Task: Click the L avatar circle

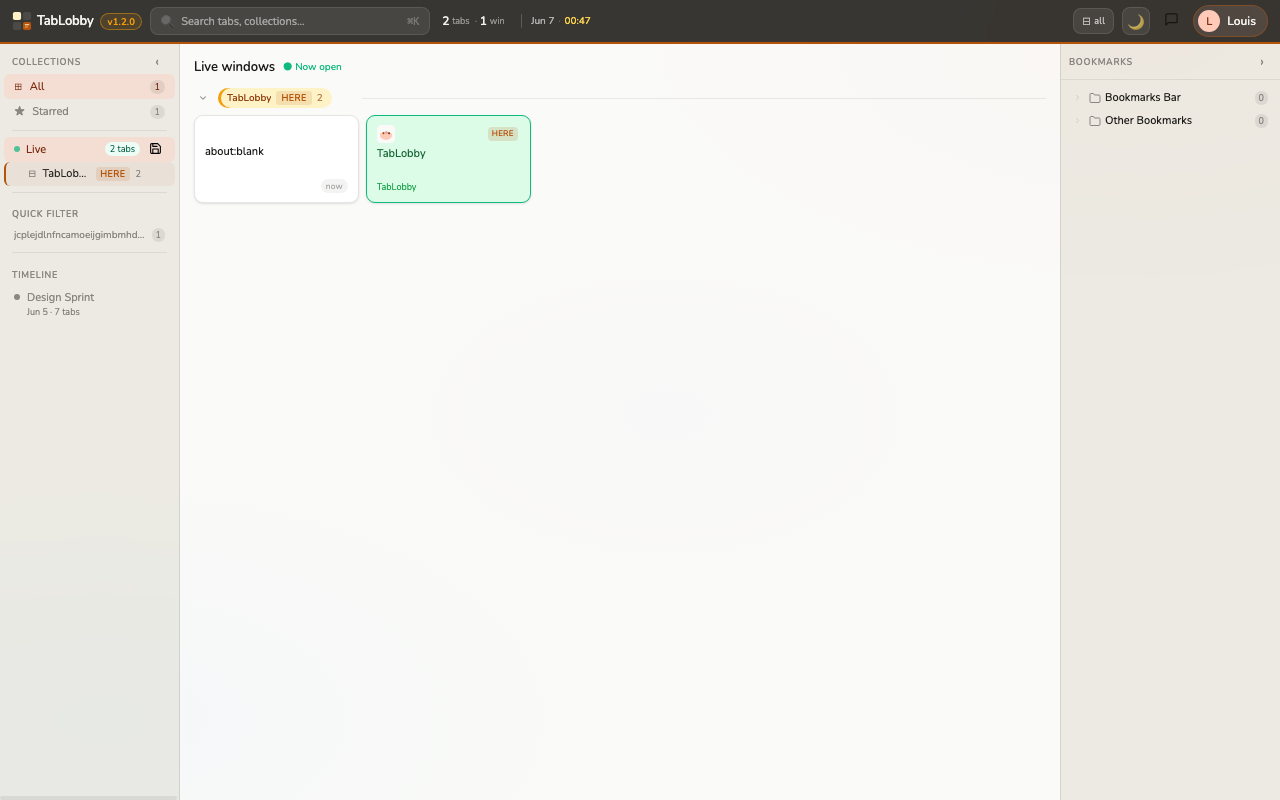Action: pos(1209,21)
